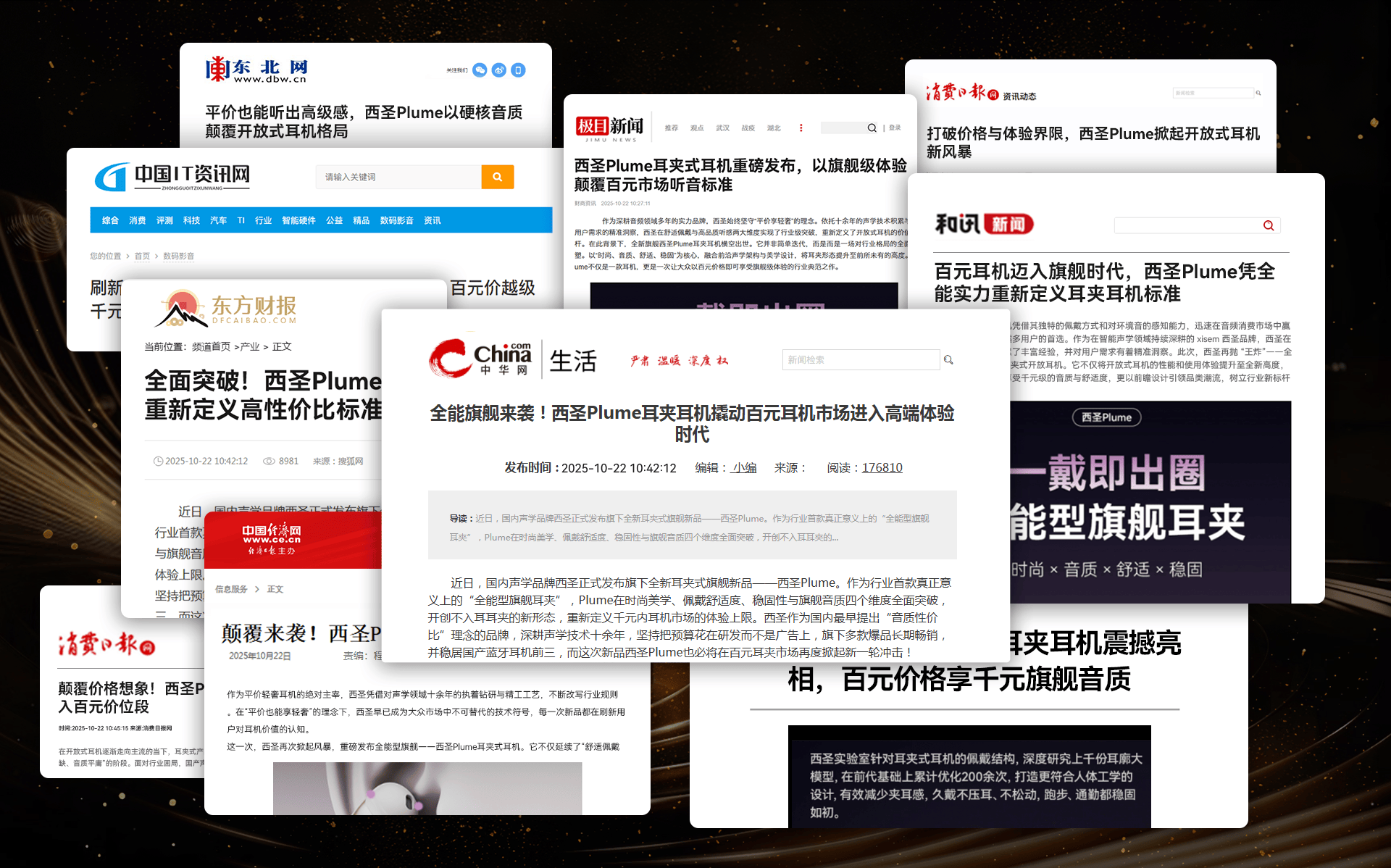Click 首页 in the breadcrumb path
Screen dimensions: 1391x868
coord(142,256)
